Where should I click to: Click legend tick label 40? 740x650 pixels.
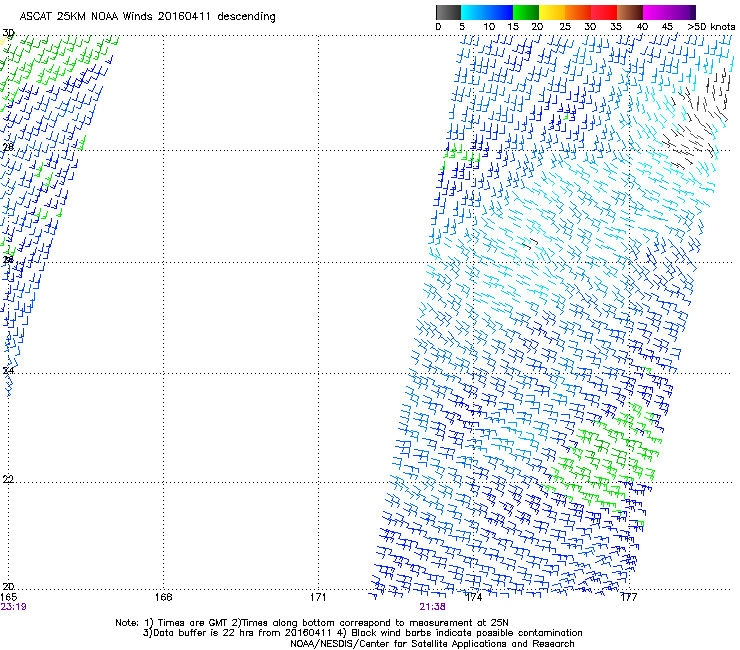(x=642, y=26)
